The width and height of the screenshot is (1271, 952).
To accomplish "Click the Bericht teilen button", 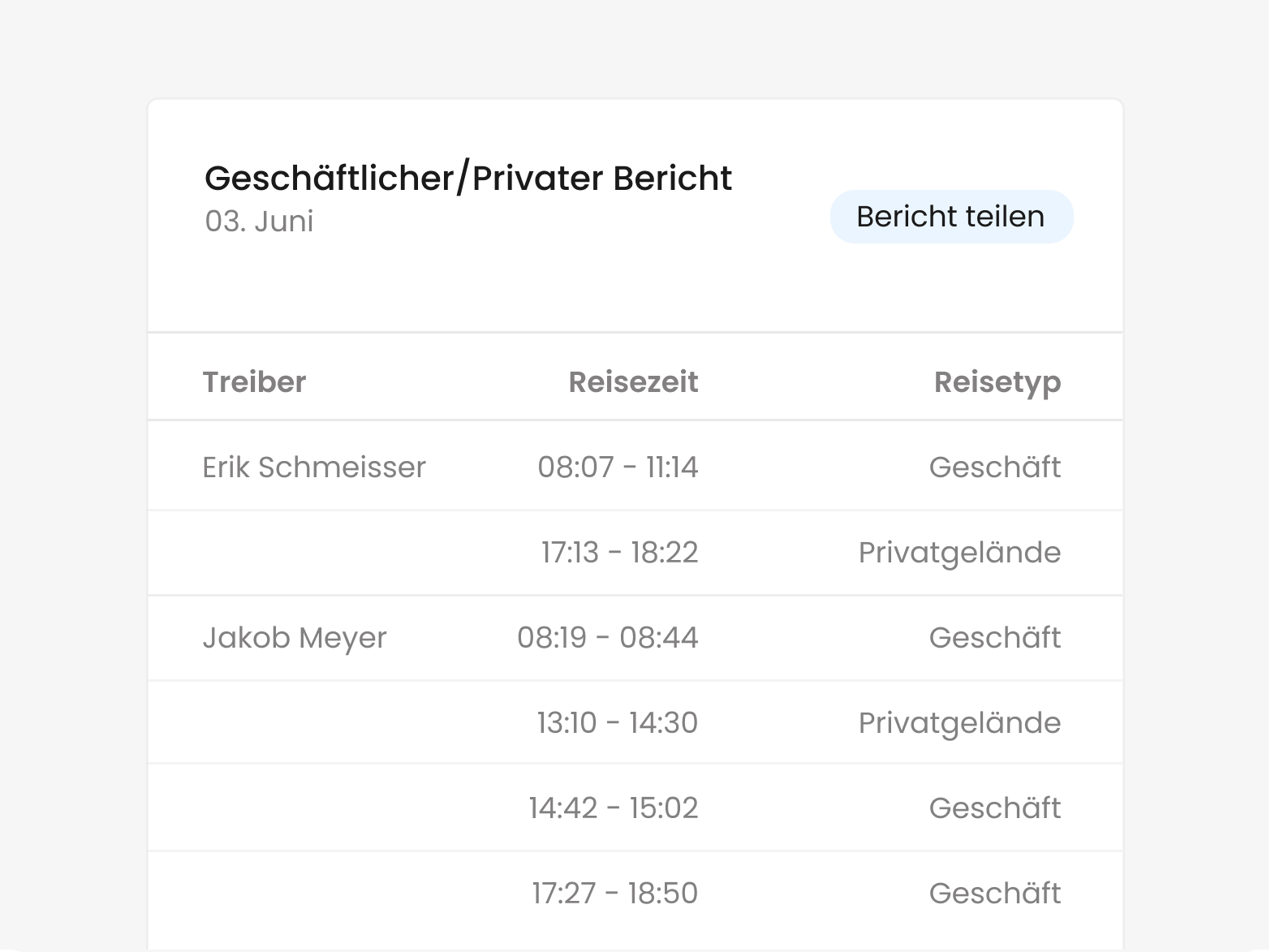I will tap(951, 217).
